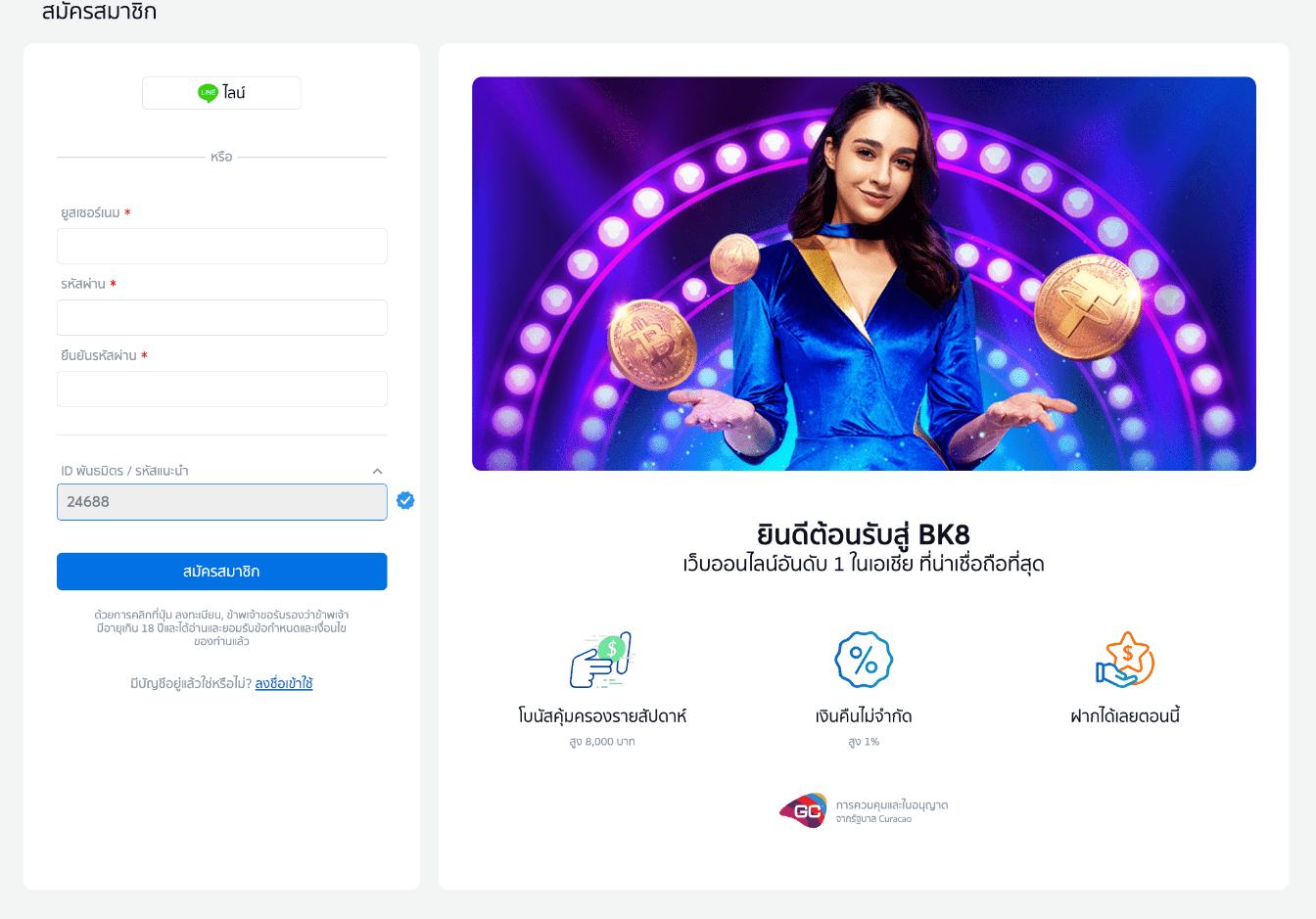Click the BK8 crypto promo banner
This screenshot has height=919, width=1316.
point(864,274)
